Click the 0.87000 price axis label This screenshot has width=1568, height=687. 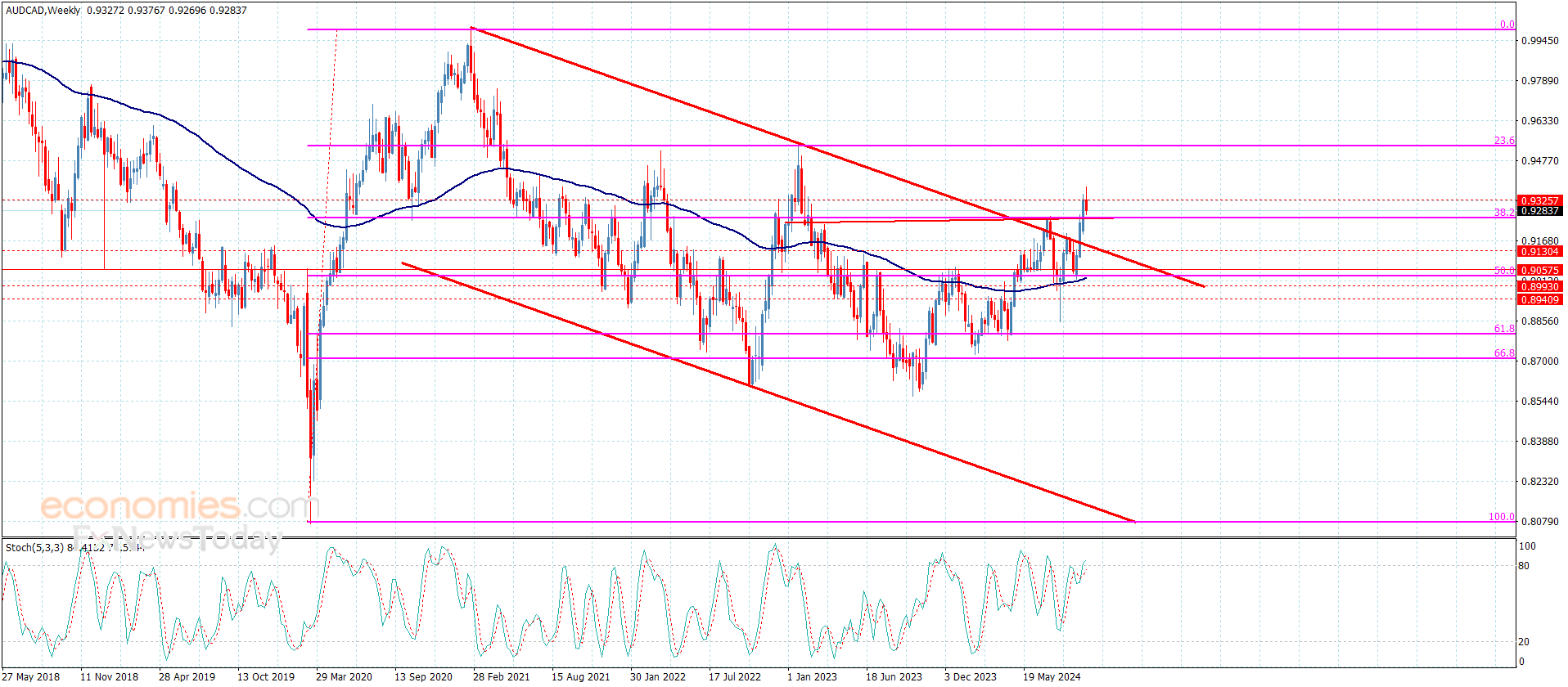pos(1539,361)
